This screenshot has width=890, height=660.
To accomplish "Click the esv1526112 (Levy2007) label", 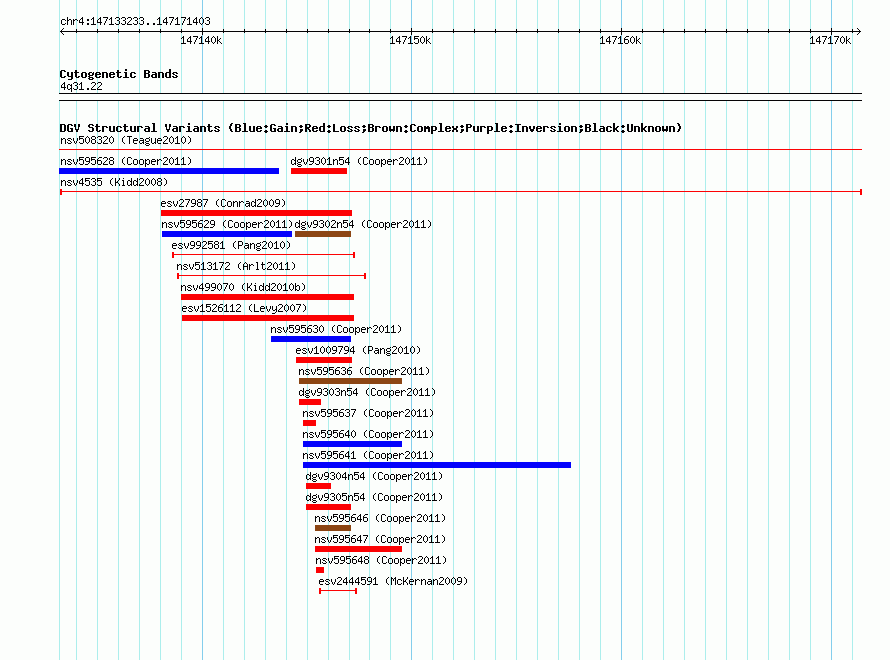I will point(244,308).
